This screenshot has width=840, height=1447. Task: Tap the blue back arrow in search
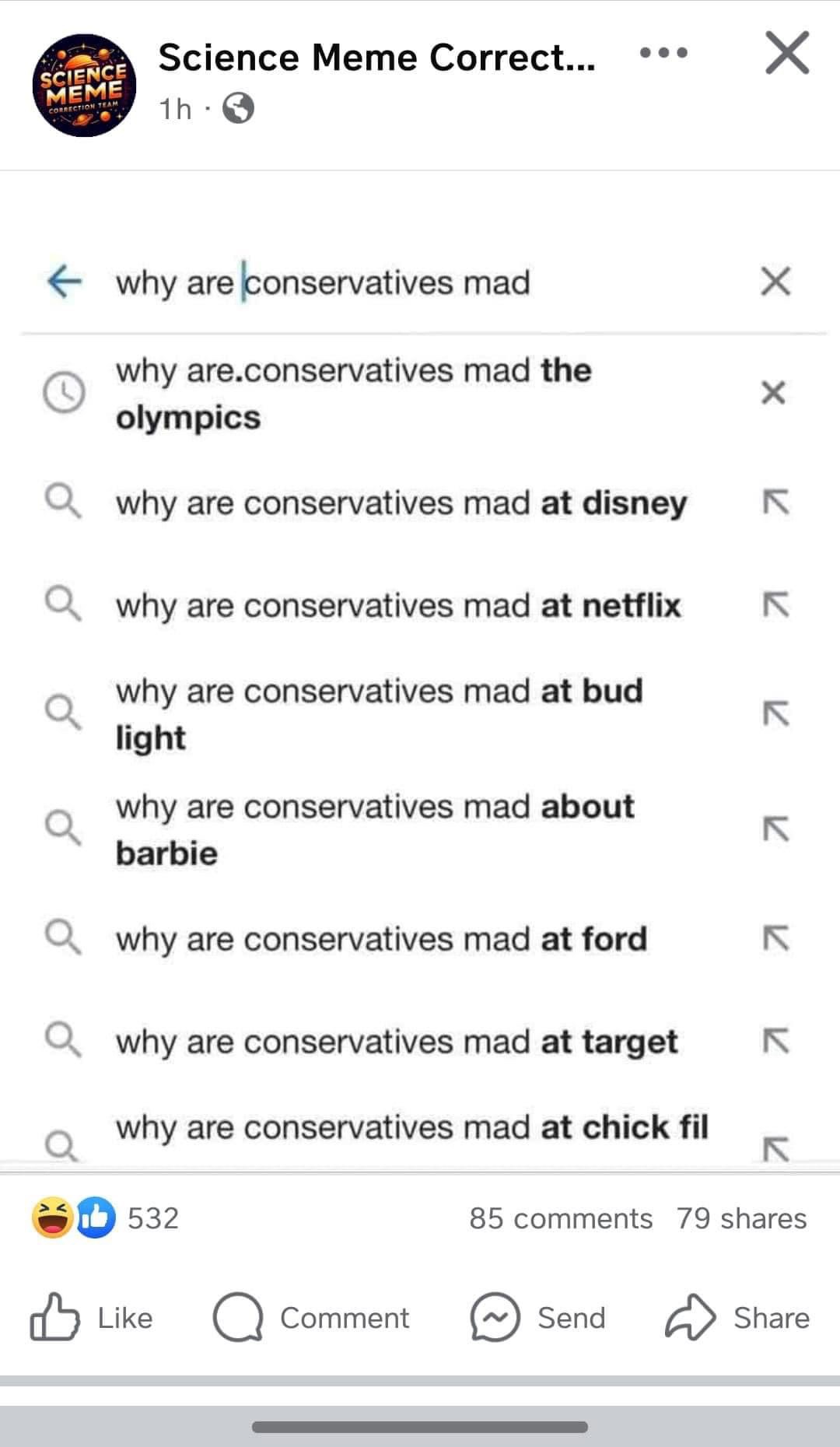64,281
